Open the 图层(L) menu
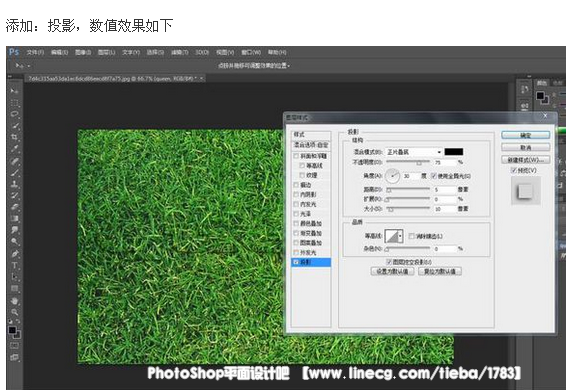Viewport: 571px width, 390px height. click(106, 52)
